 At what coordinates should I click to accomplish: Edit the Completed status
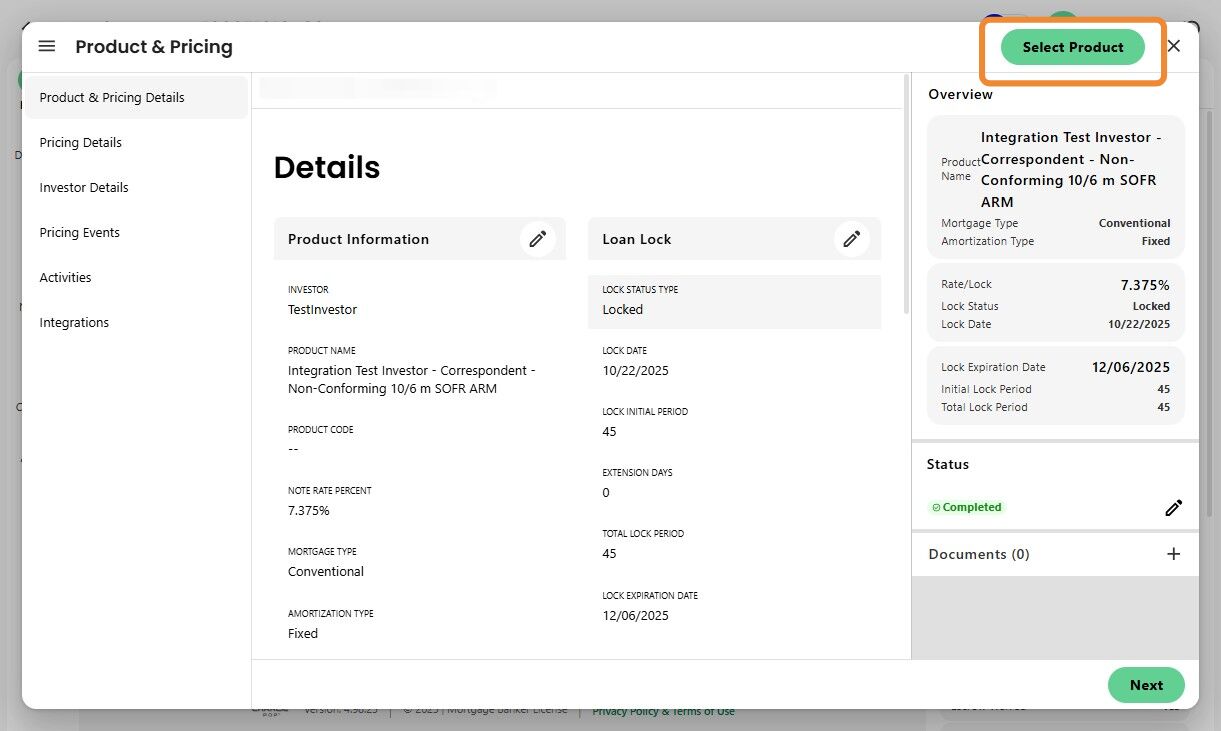pyautogui.click(x=1173, y=508)
